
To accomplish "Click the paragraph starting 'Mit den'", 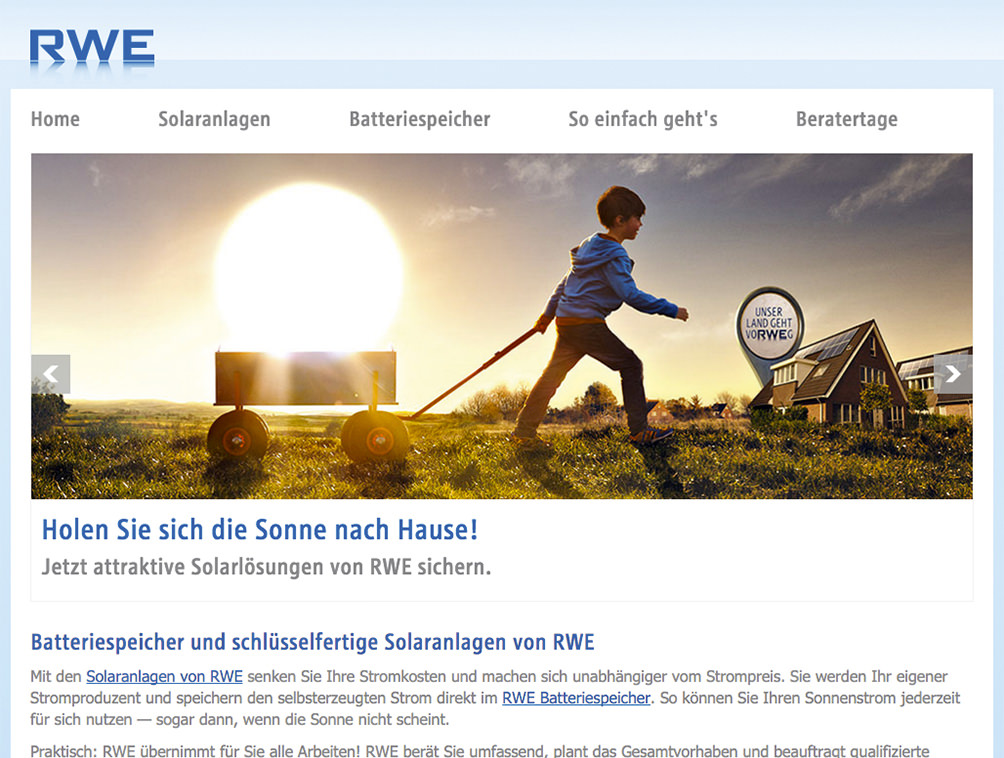I will coord(495,698).
